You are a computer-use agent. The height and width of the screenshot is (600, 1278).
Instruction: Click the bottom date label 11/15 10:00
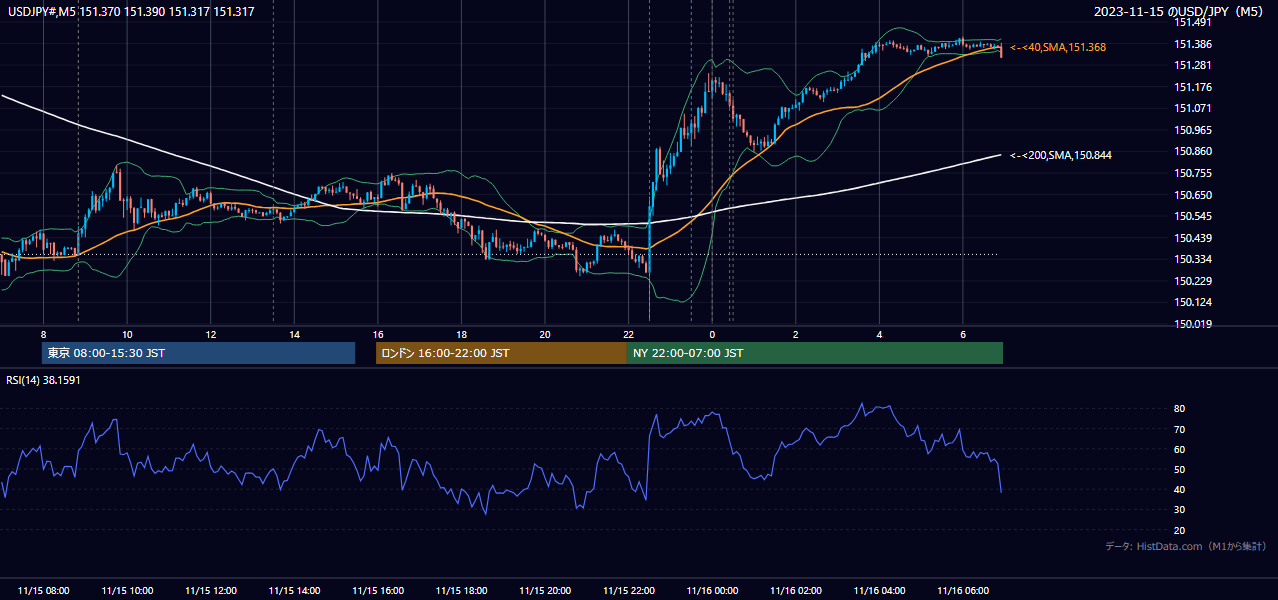click(127, 591)
